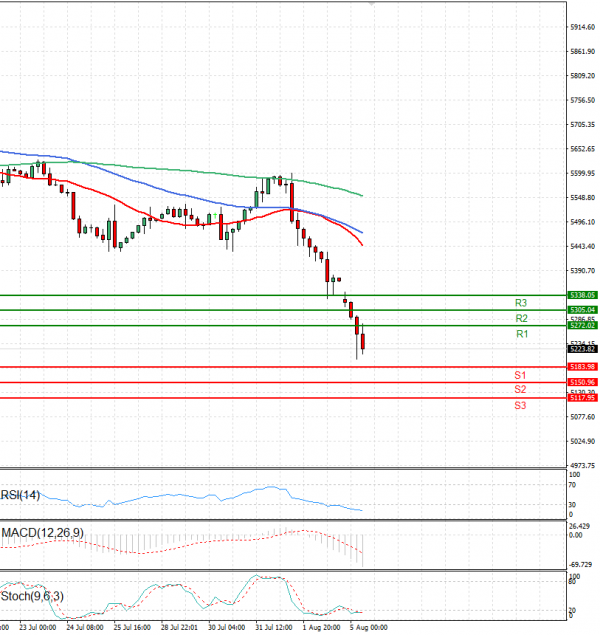
Task: Click the 28 Jul 22:01 time label
Action: [x=179, y=627]
